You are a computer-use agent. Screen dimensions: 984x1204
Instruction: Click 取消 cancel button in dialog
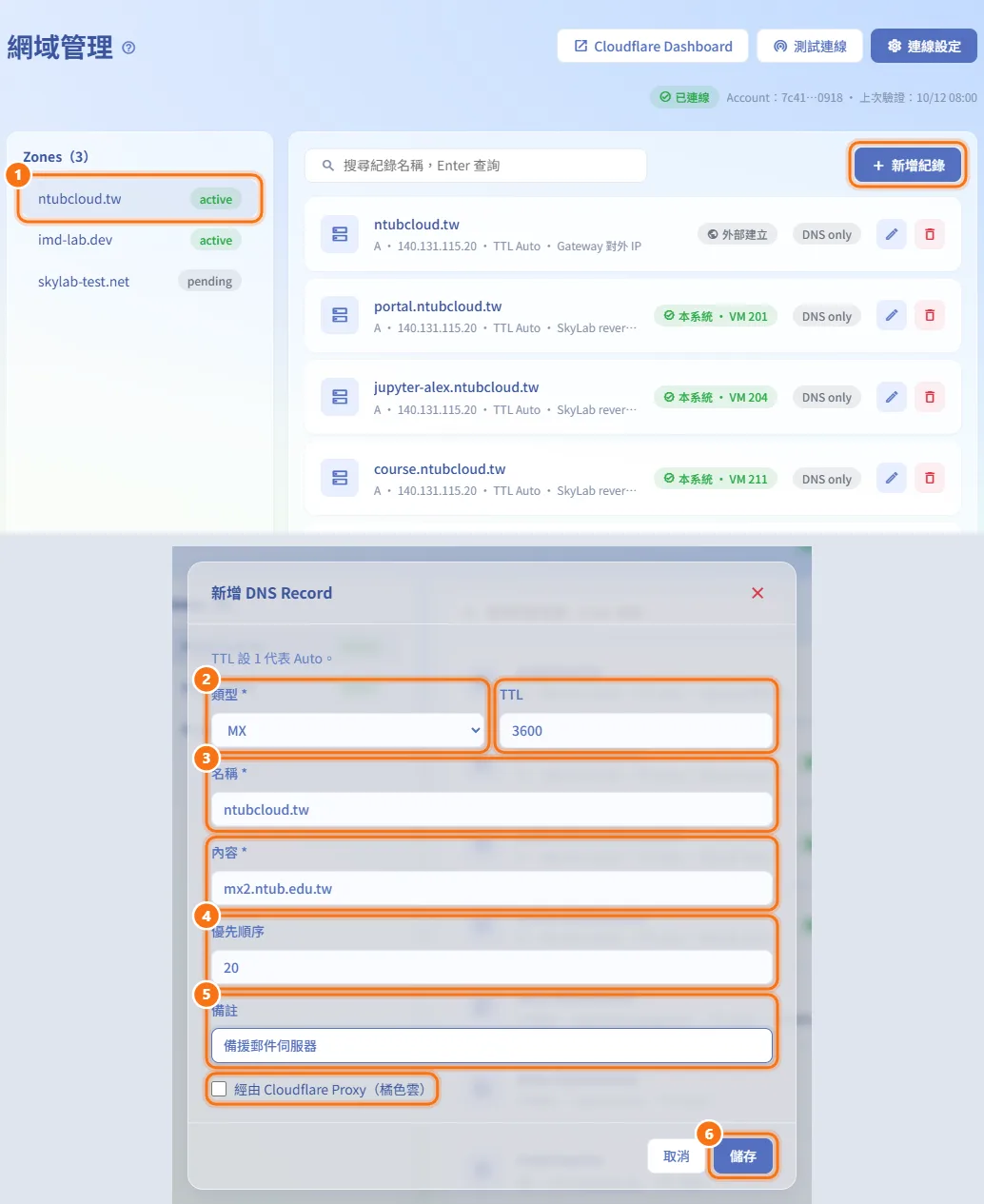(x=677, y=1156)
